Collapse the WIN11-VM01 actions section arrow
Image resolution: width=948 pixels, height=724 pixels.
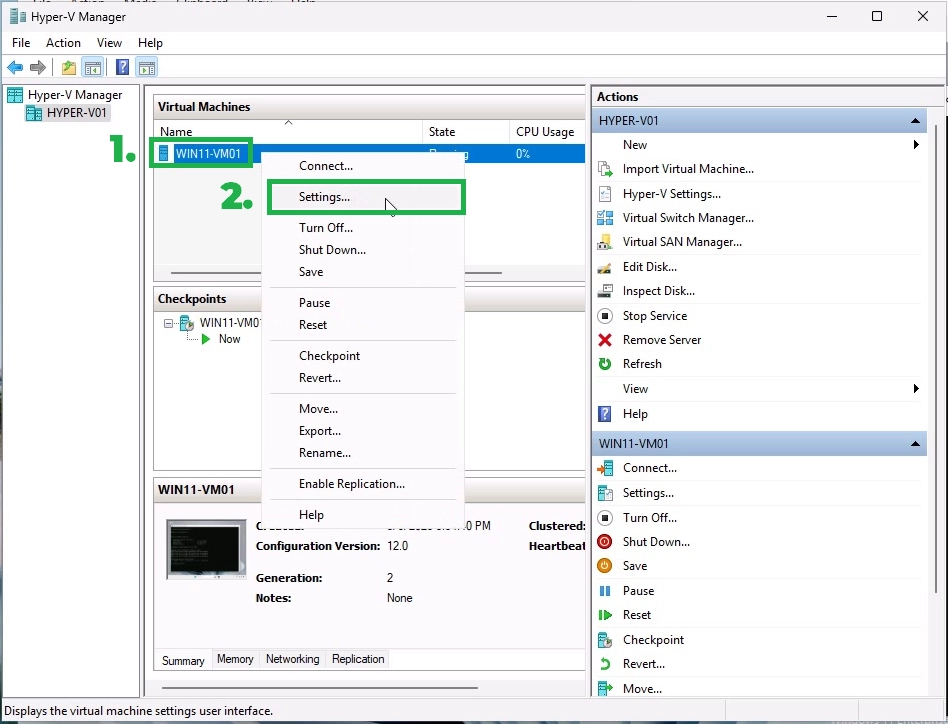pyautogui.click(x=915, y=444)
